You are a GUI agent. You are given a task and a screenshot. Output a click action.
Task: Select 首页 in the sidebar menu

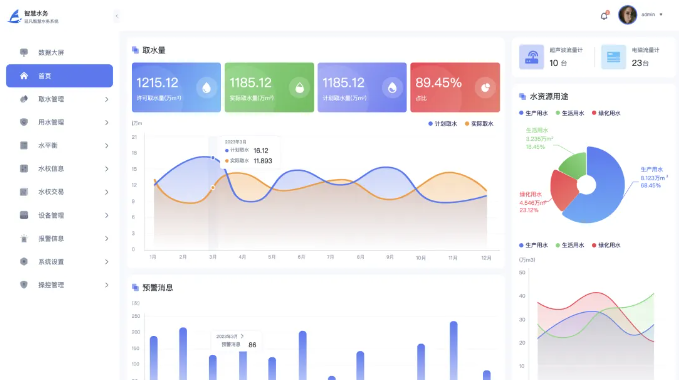click(x=59, y=76)
